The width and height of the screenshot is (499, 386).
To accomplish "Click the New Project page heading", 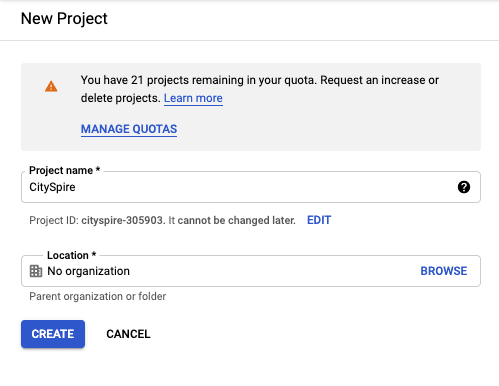I will coord(64,18).
